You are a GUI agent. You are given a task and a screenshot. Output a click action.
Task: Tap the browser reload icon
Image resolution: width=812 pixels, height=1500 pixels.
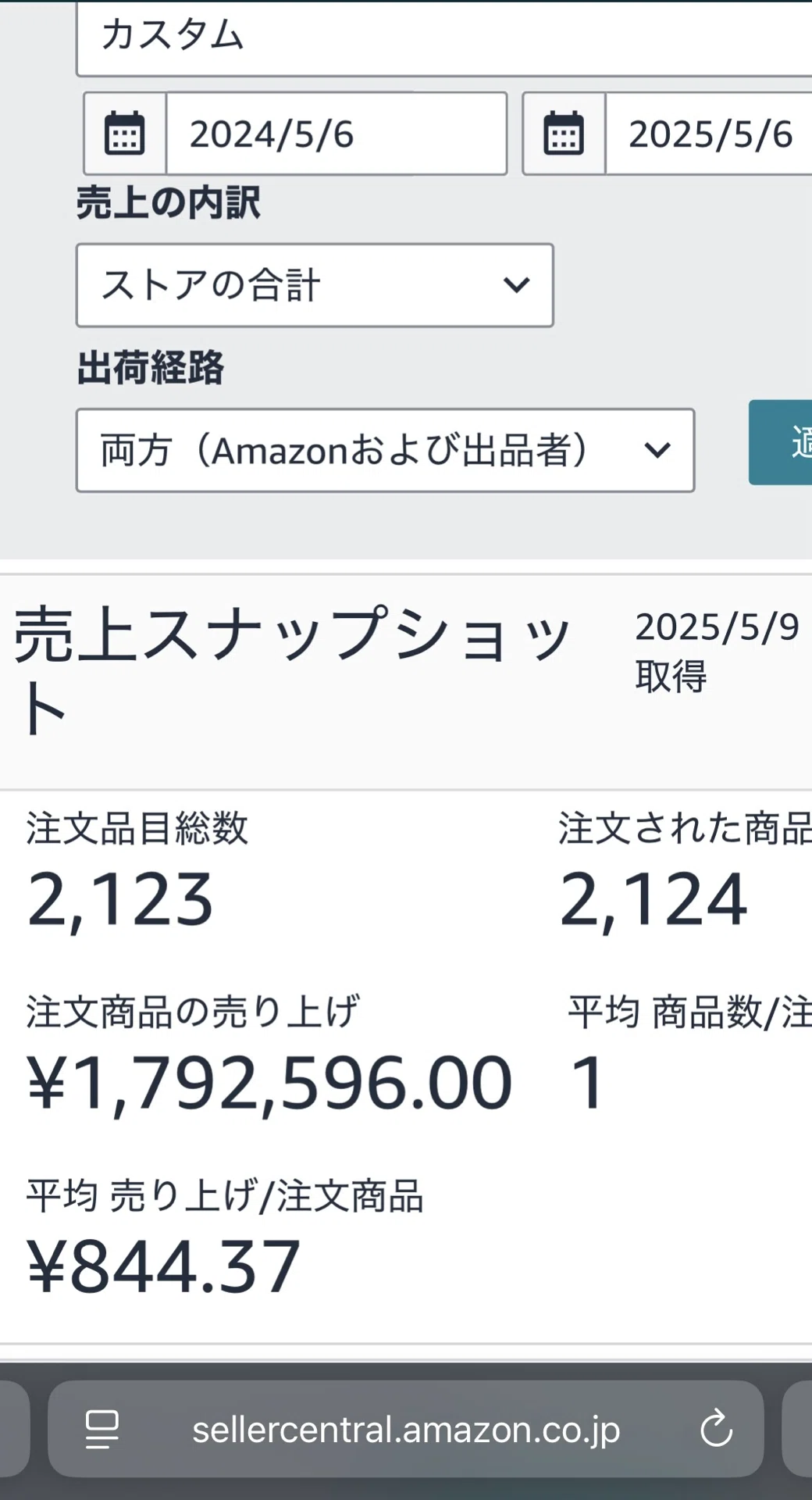(716, 1429)
